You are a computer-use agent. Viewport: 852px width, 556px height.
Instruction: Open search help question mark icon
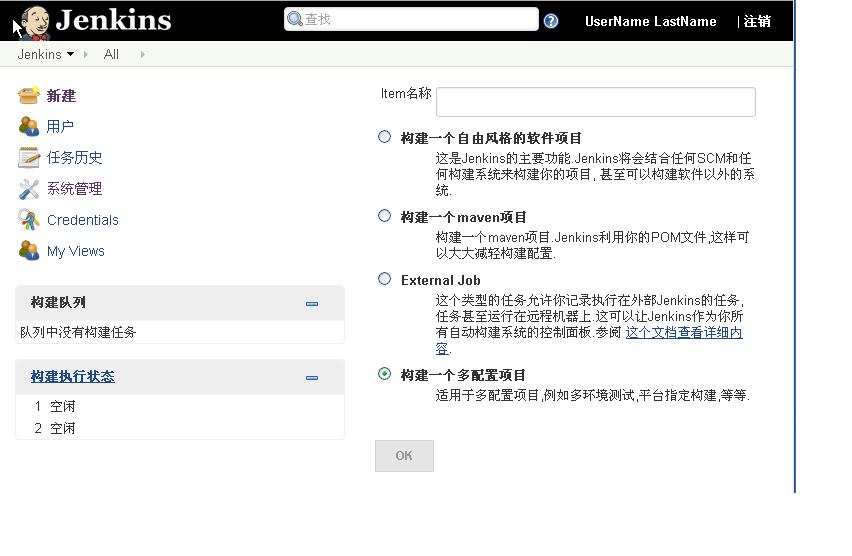pos(551,21)
